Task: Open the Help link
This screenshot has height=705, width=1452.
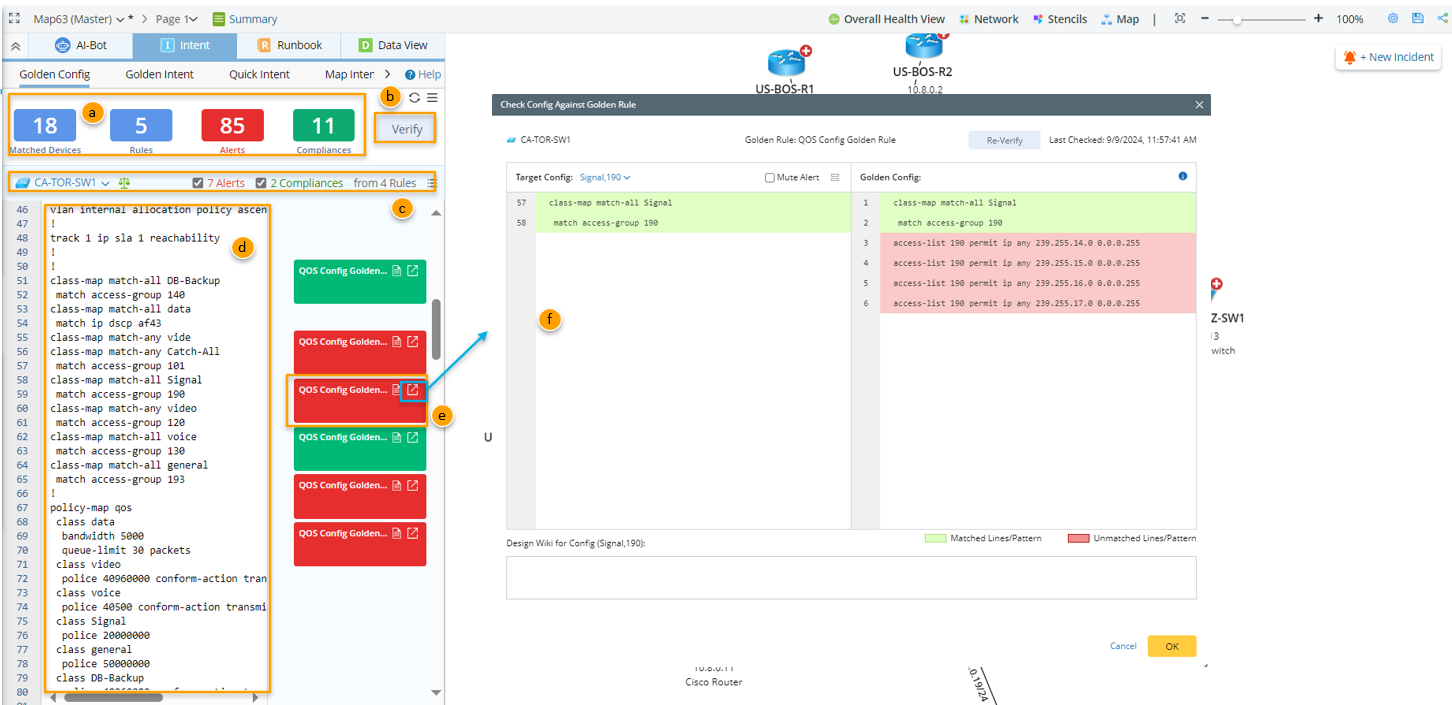Action: [x=423, y=74]
